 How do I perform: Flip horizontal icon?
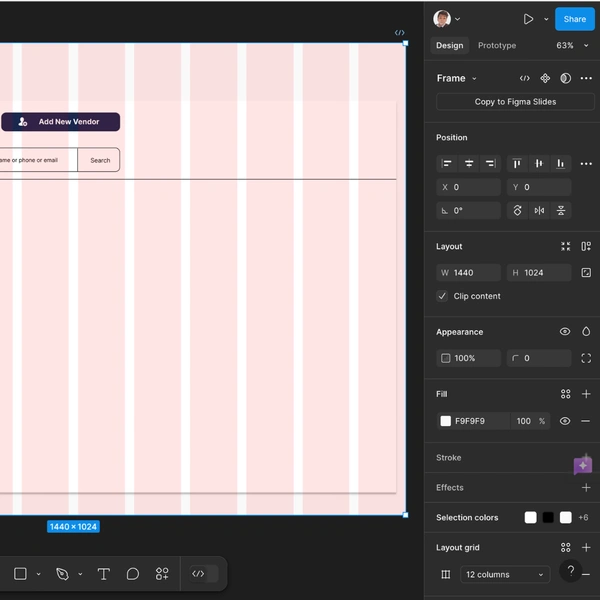(x=539, y=210)
